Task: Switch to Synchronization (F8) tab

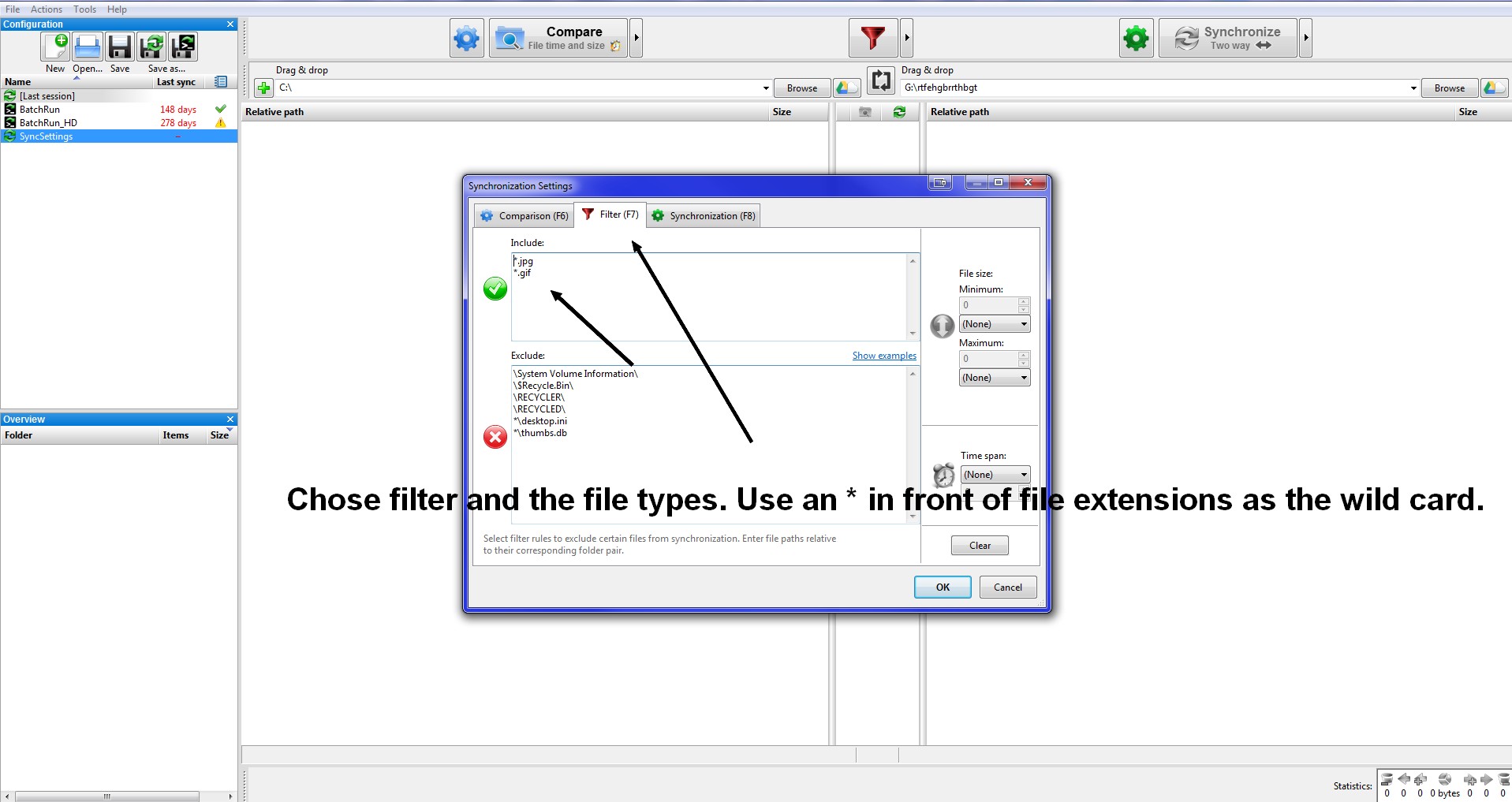Action: coord(704,215)
